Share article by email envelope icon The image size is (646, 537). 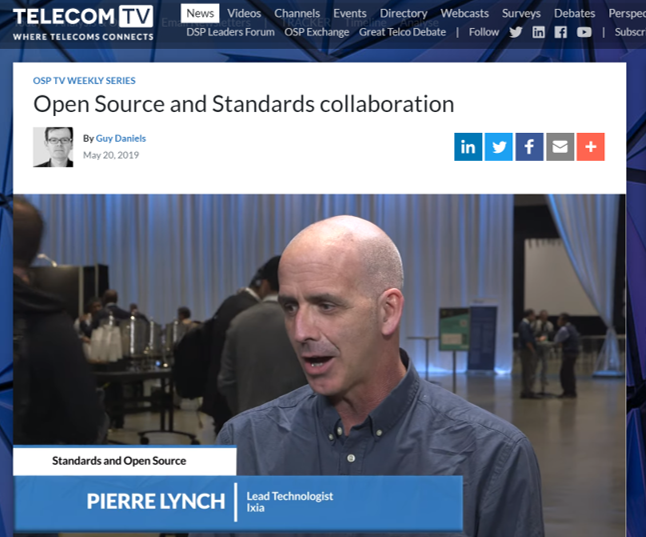pos(560,147)
